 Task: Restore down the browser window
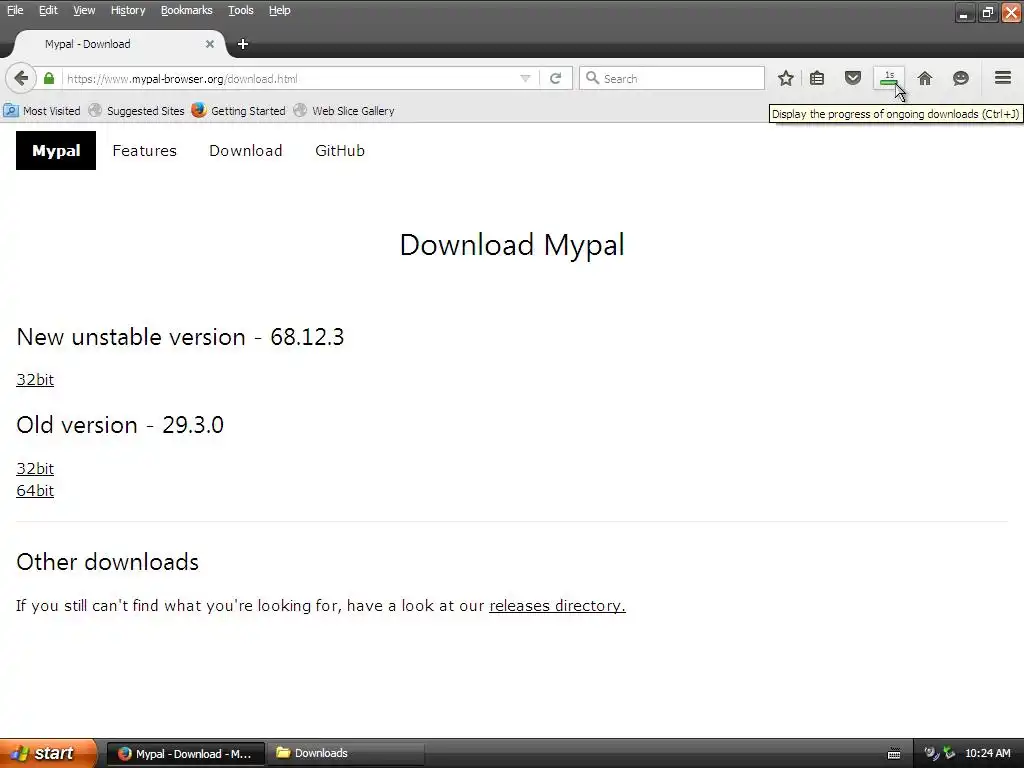click(987, 12)
